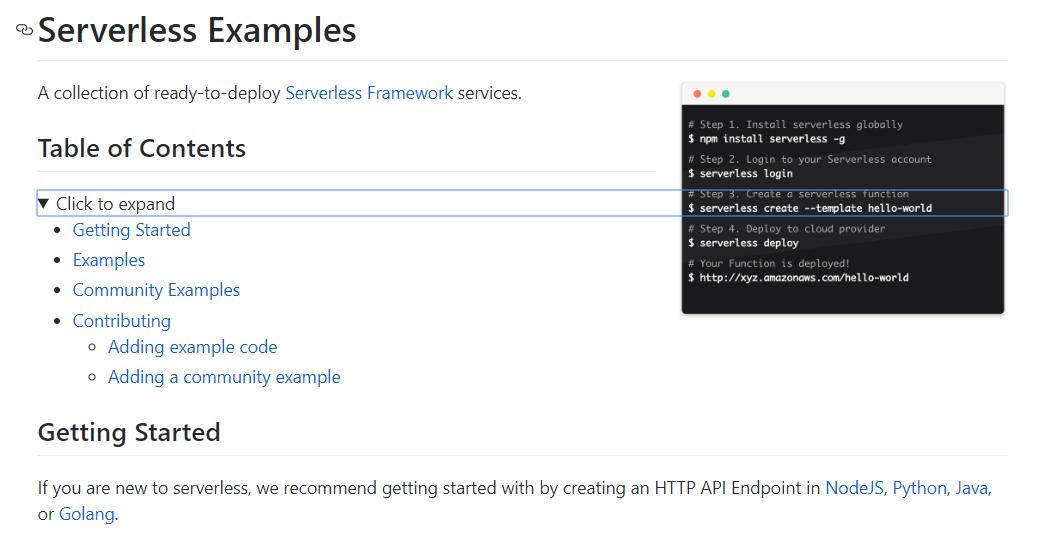Go to the Examples contents link
Viewport: 1038px width, 539px height.
coord(109,260)
